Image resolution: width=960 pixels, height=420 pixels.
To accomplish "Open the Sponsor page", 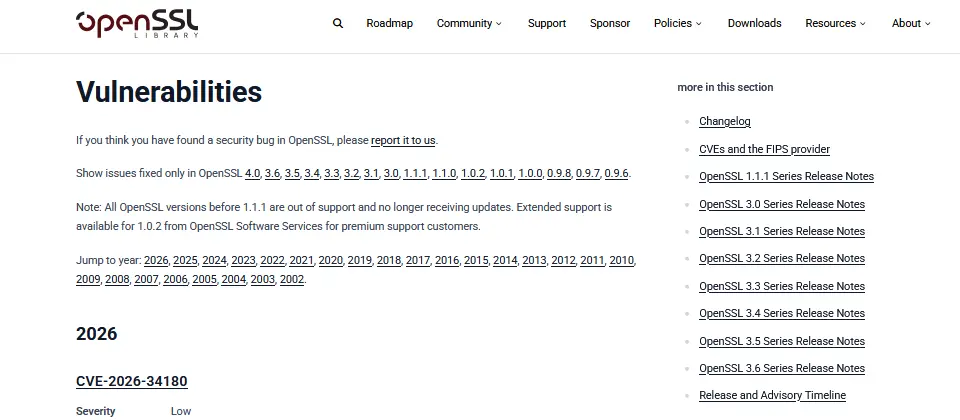I will (610, 23).
